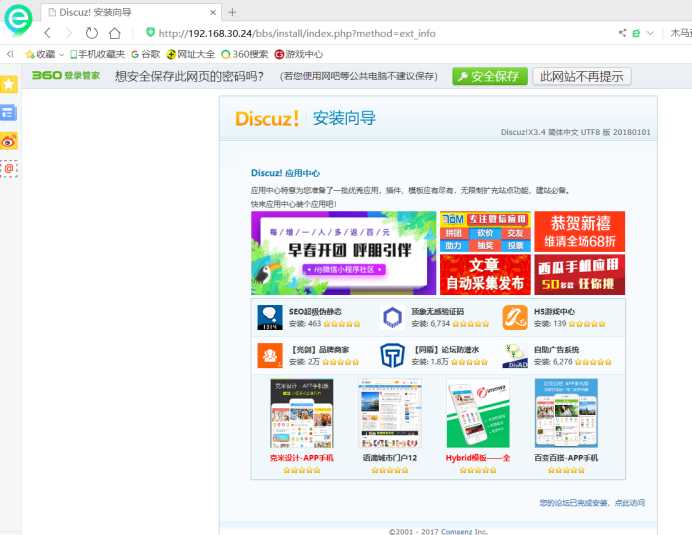Image resolution: width=692 pixels, height=535 pixels.
Task: Open the 360搜索 bookmark
Action: [x=245, y=54]
